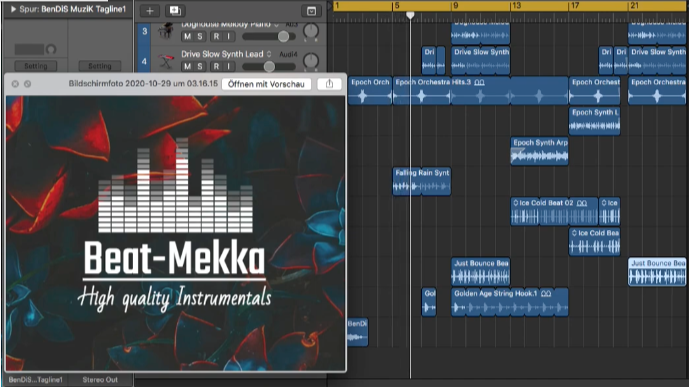Click the full-screen icon in the Quick Look window
This screenshot has width=689, height=387.
pos(27,84)
